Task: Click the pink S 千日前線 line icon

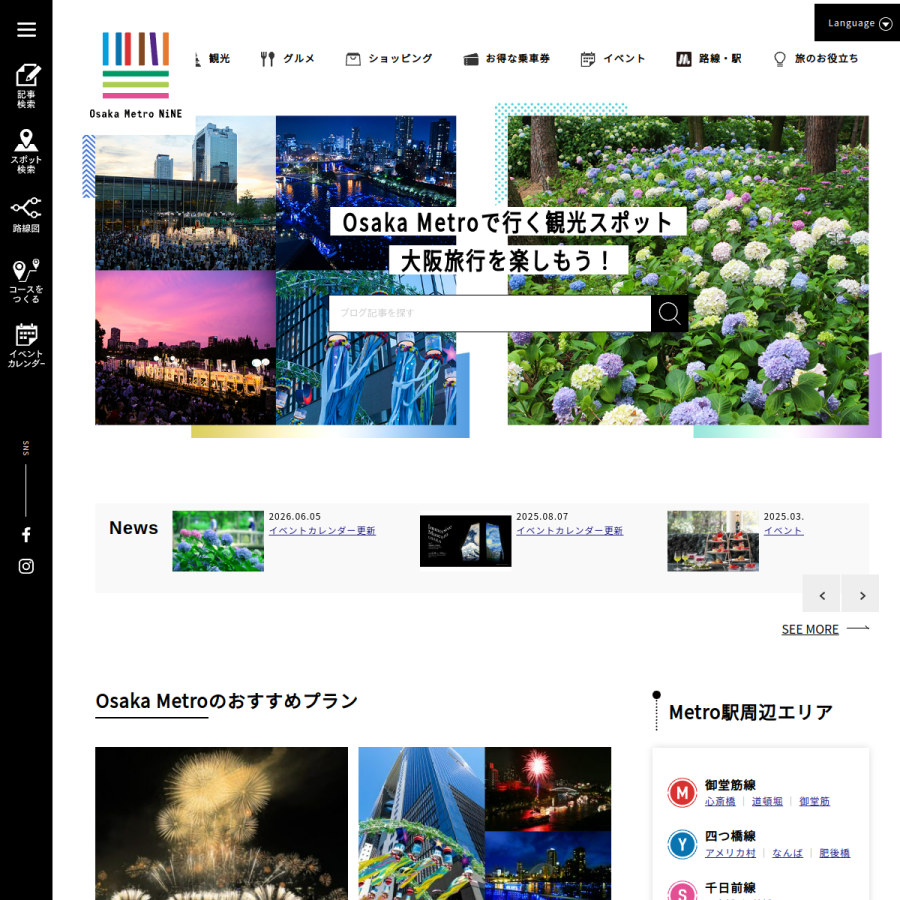Action: coord(682,891)
